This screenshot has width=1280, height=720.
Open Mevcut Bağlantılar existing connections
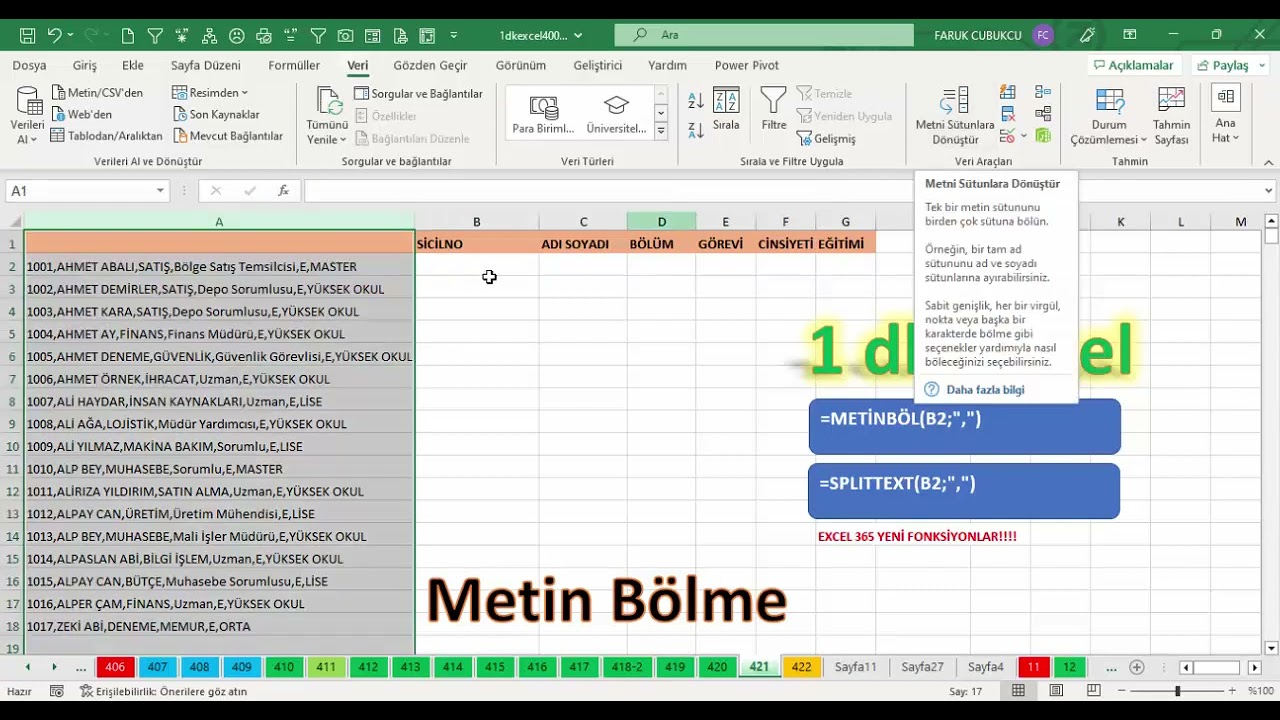point(228,136)
